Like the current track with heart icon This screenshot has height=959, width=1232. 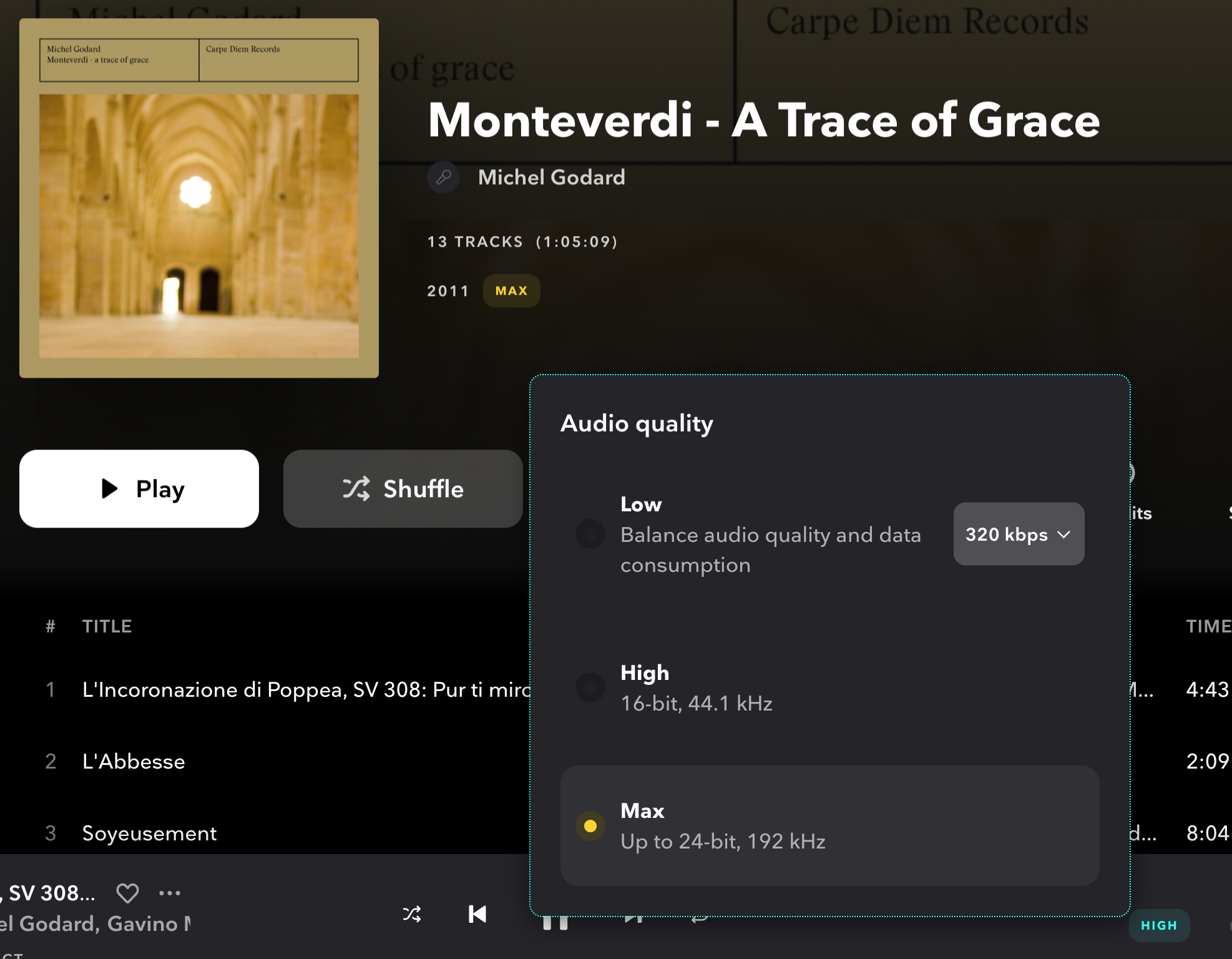(127, 893)
